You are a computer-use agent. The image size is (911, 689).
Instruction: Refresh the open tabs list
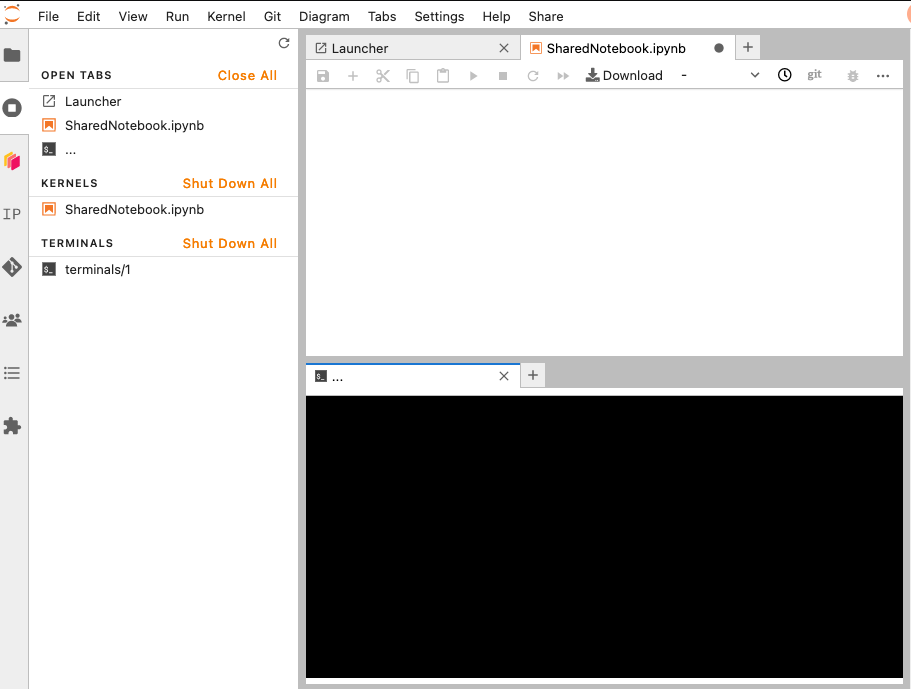(x=283, y=43)
